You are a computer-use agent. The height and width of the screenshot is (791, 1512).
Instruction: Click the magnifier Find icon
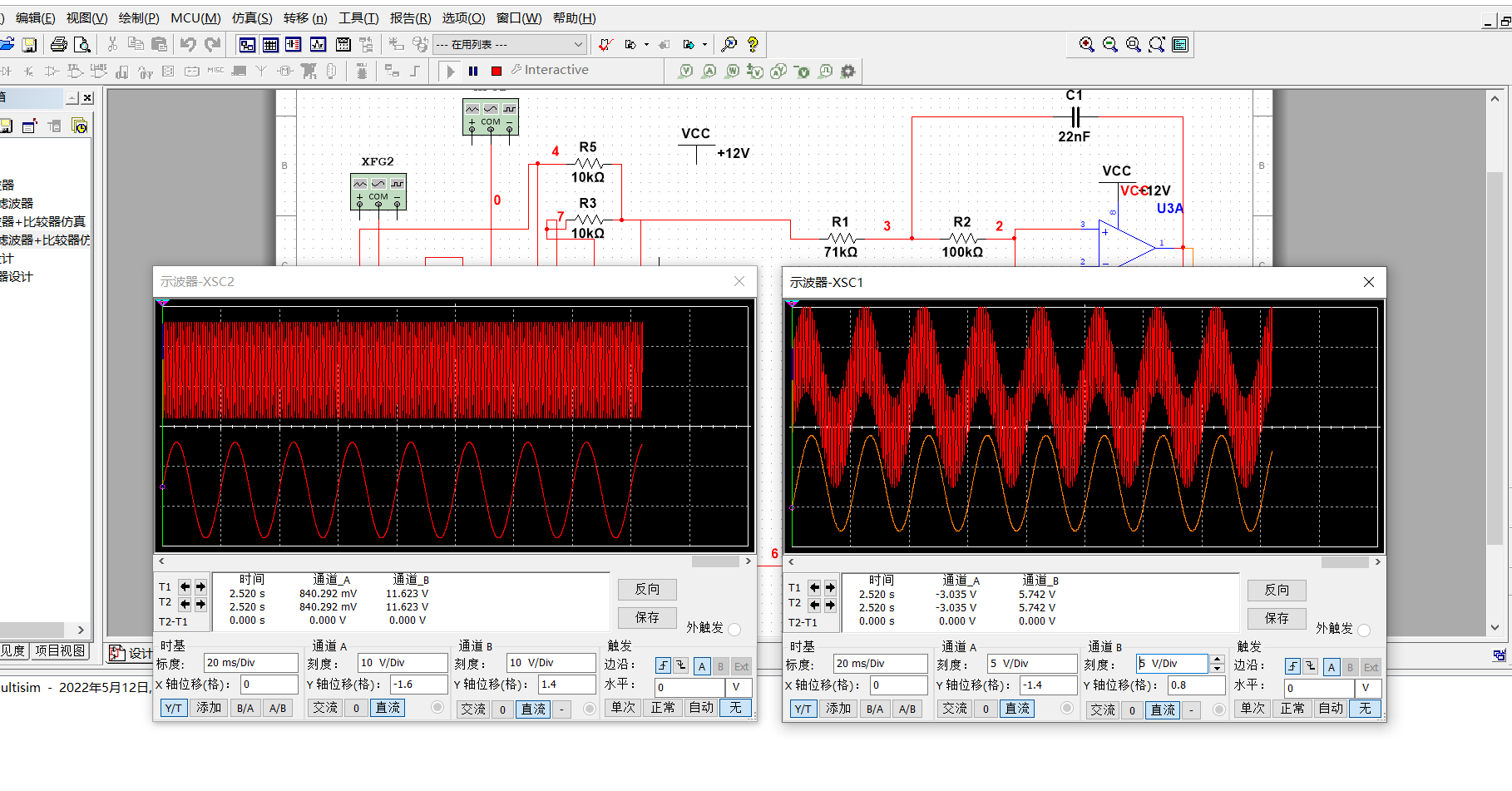pos(729,44)
